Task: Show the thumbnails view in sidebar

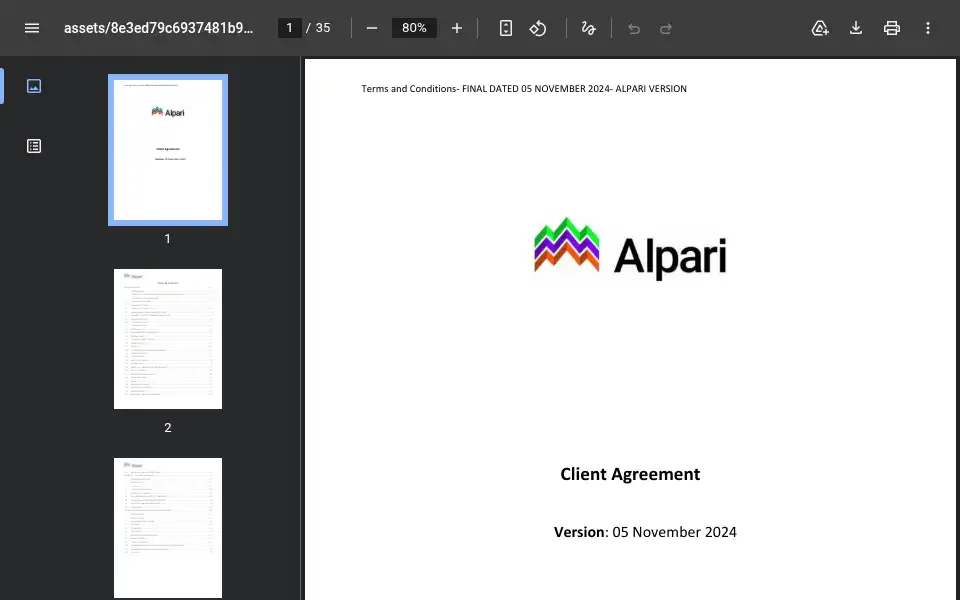Action: click(34, 86)
